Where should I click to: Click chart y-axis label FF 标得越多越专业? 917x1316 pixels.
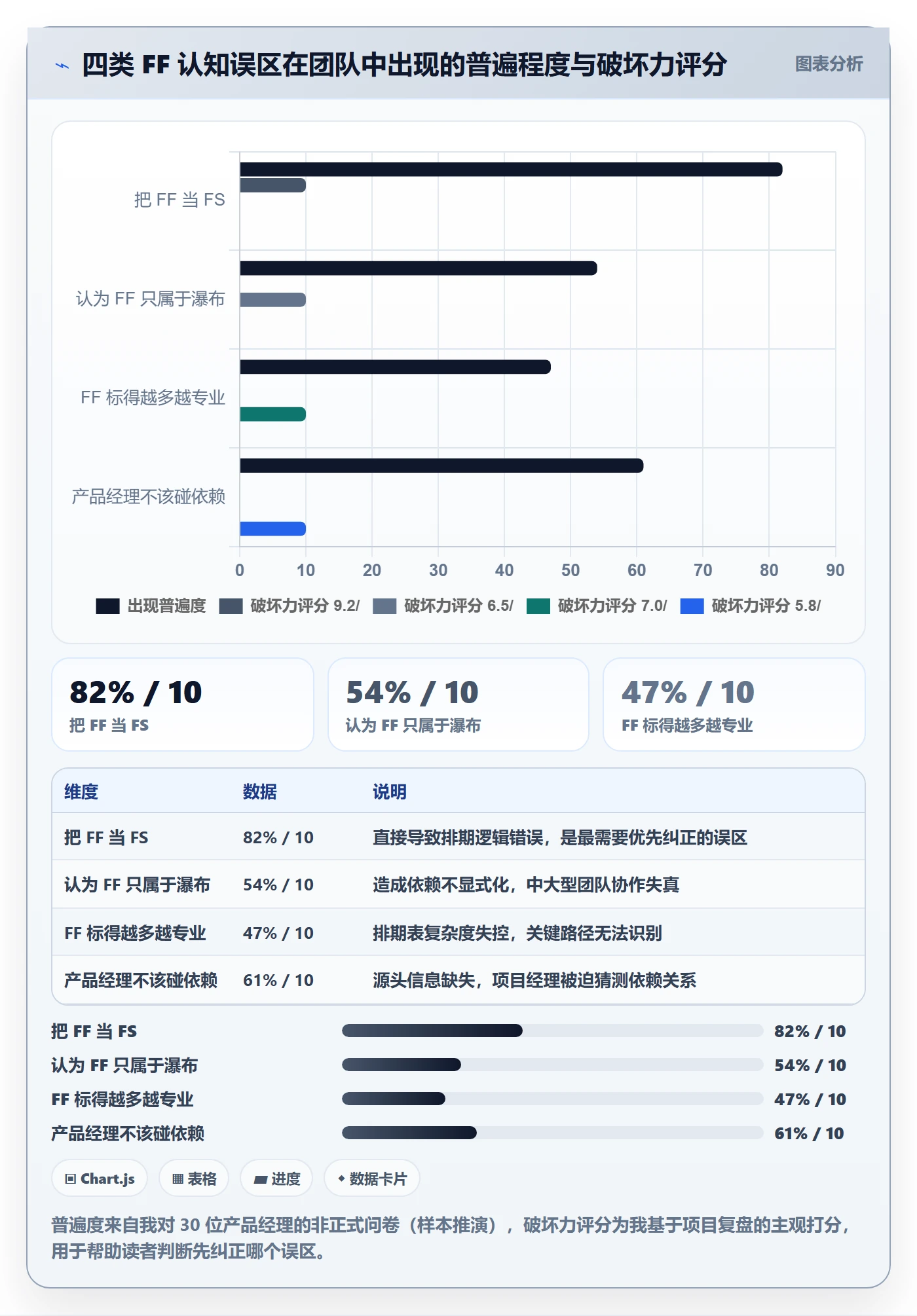(153, 397)
